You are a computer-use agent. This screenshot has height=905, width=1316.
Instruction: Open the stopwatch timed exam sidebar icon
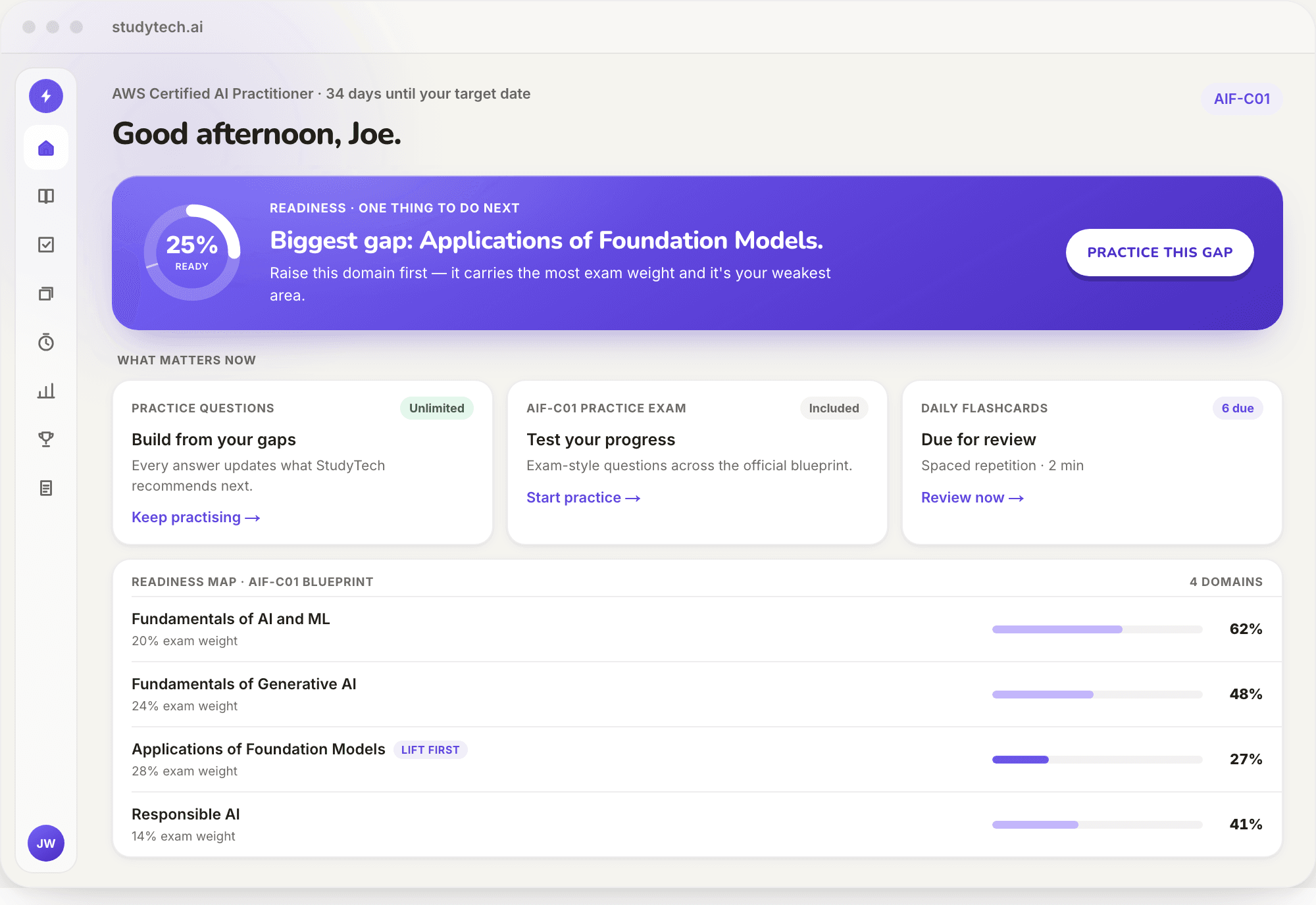pyautogui.click(x=46, y=342)
